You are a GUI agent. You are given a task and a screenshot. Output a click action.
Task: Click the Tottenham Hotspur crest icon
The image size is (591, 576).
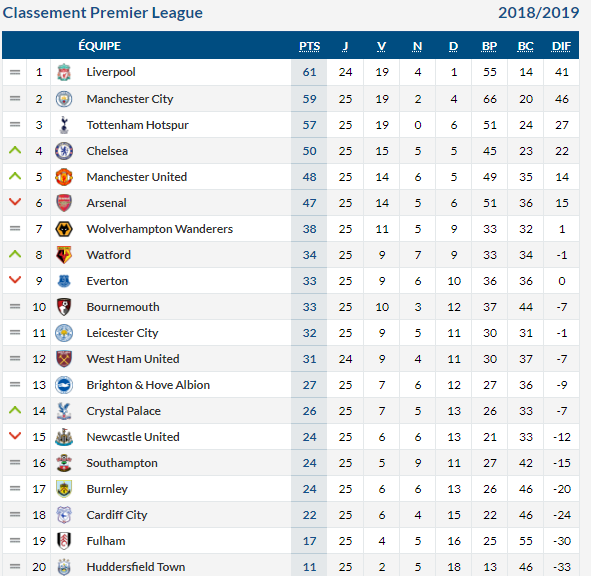(64, 125)
